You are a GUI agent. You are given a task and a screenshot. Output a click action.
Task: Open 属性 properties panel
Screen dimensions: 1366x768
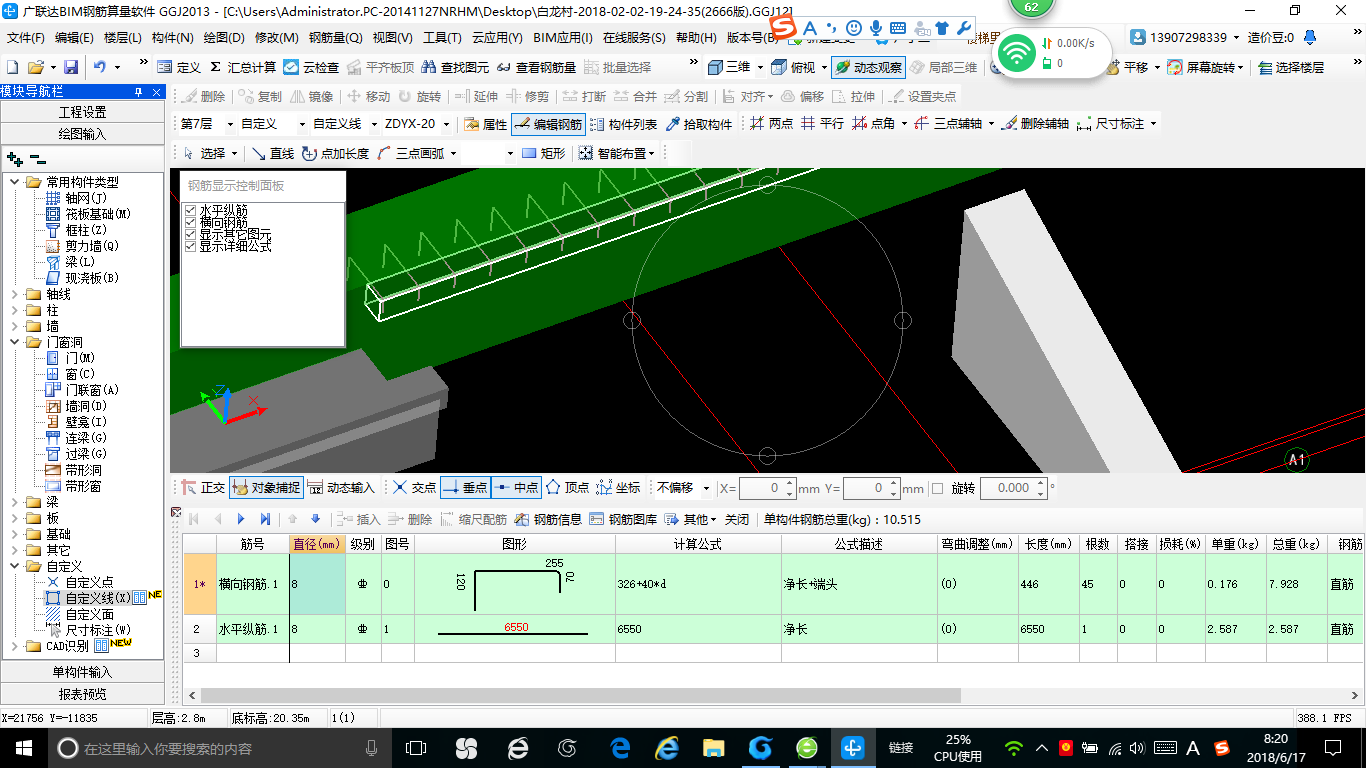click(x=485, y=124)
